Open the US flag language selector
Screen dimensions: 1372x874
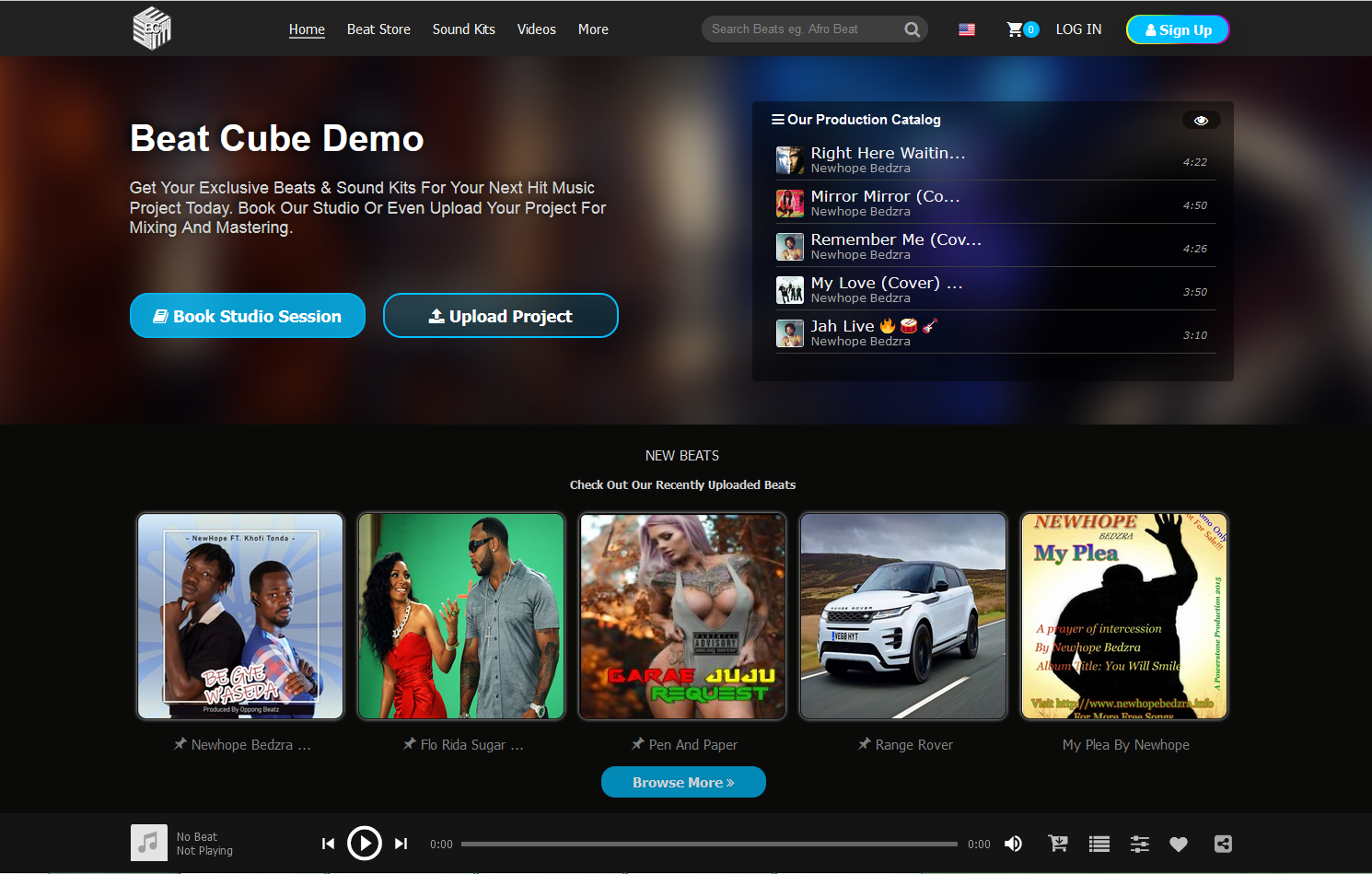[967, 29]
